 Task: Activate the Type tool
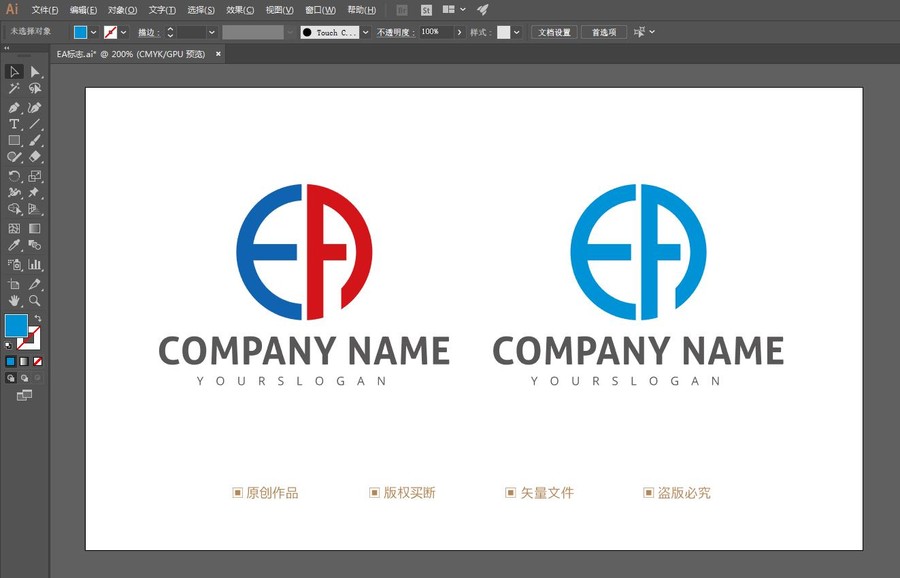[14, 124]
